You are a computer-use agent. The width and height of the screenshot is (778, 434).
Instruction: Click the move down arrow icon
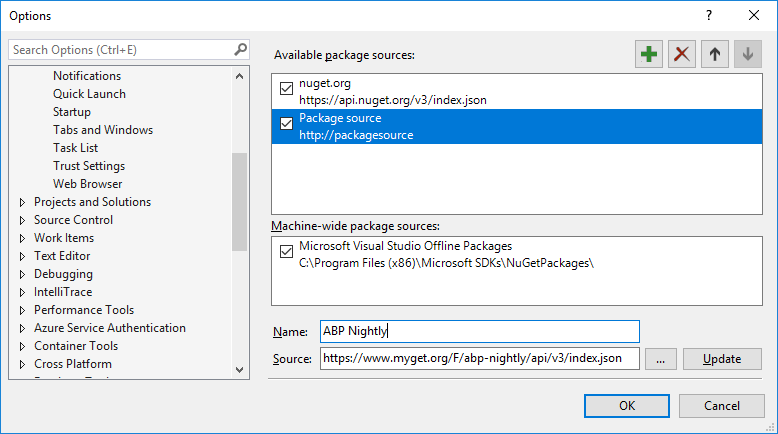(x=746, y=55)
